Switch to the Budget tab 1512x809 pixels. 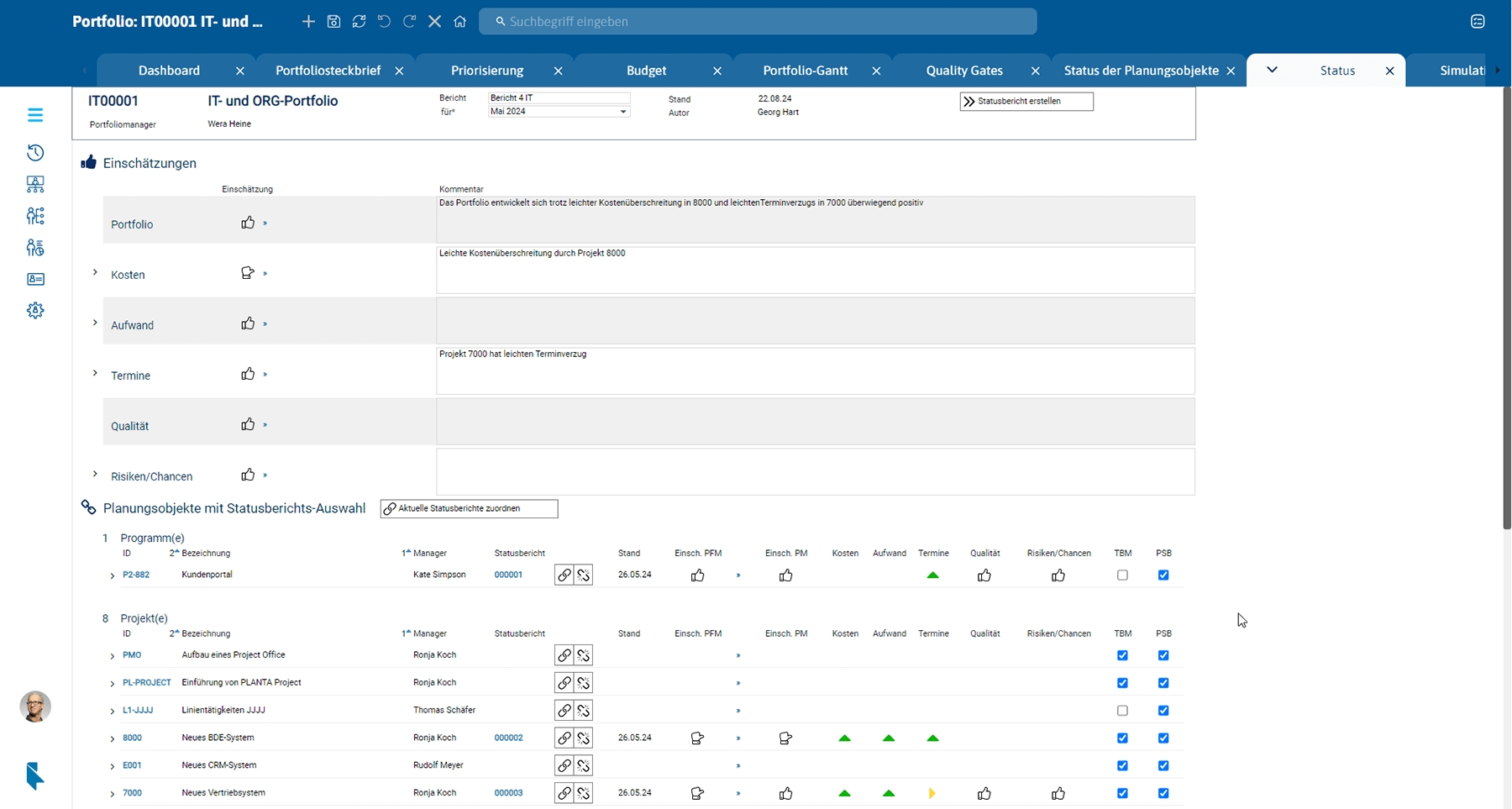646,71
